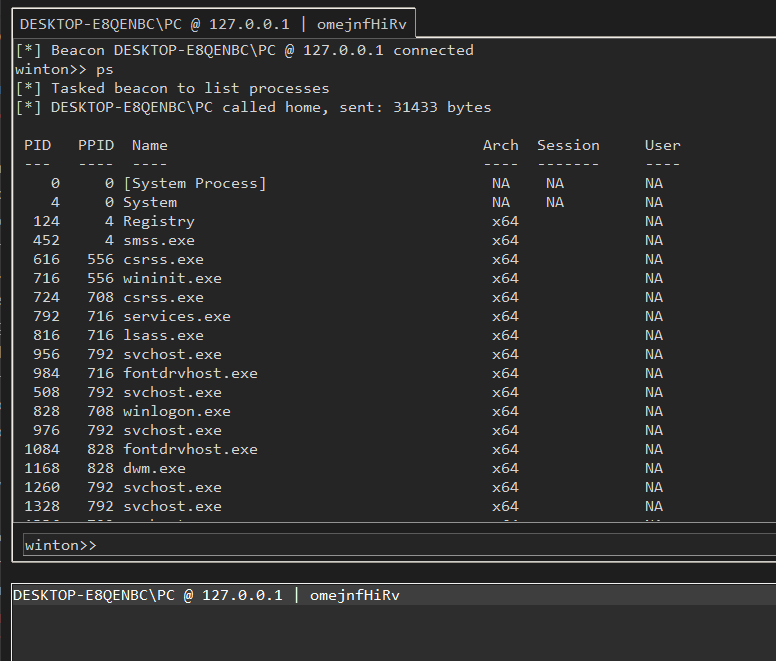
Task: Select svchost.exe with PID 976
Action: pos(172,430)
